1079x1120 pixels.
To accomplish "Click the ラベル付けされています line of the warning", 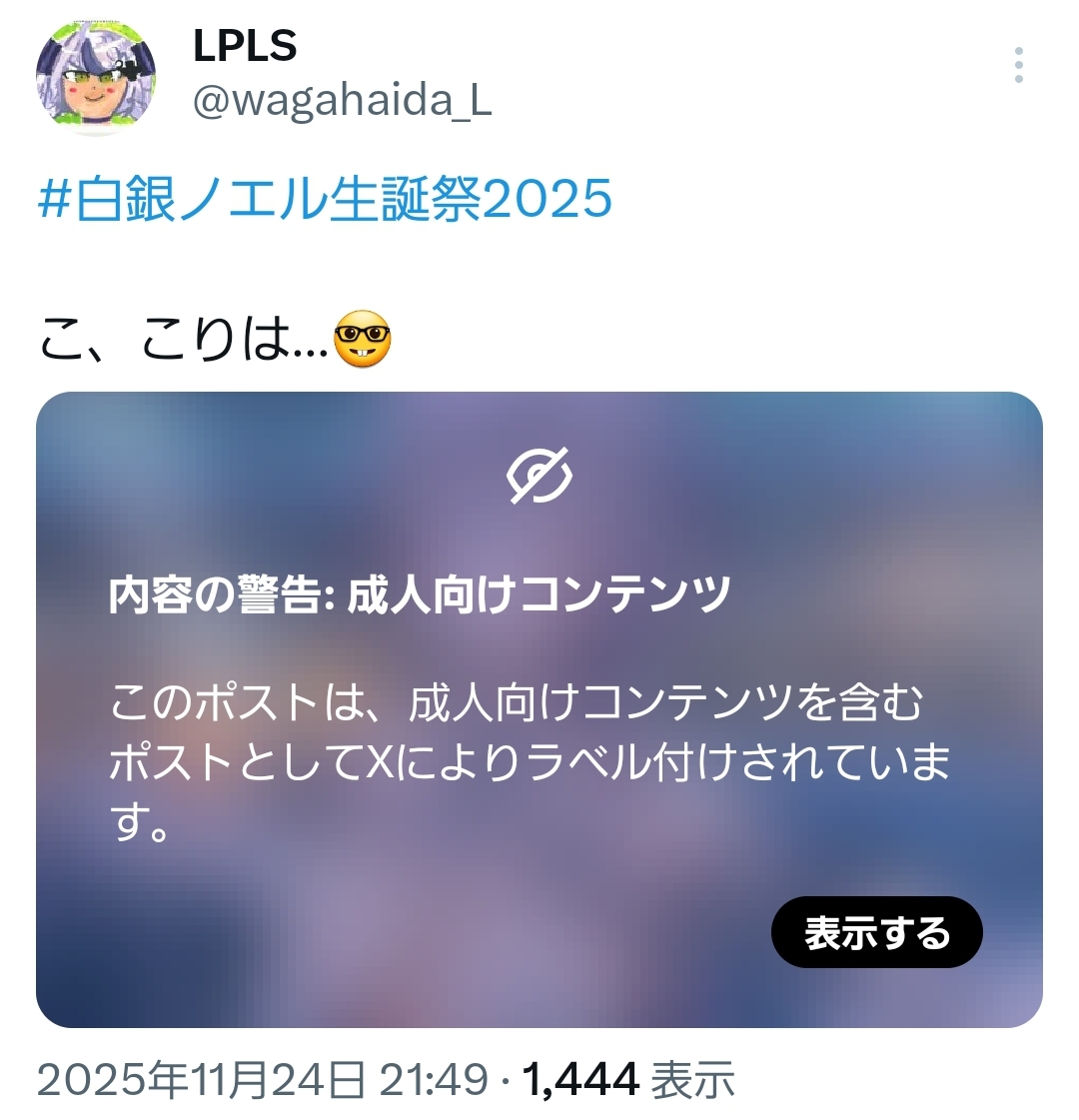I will 530,763.
